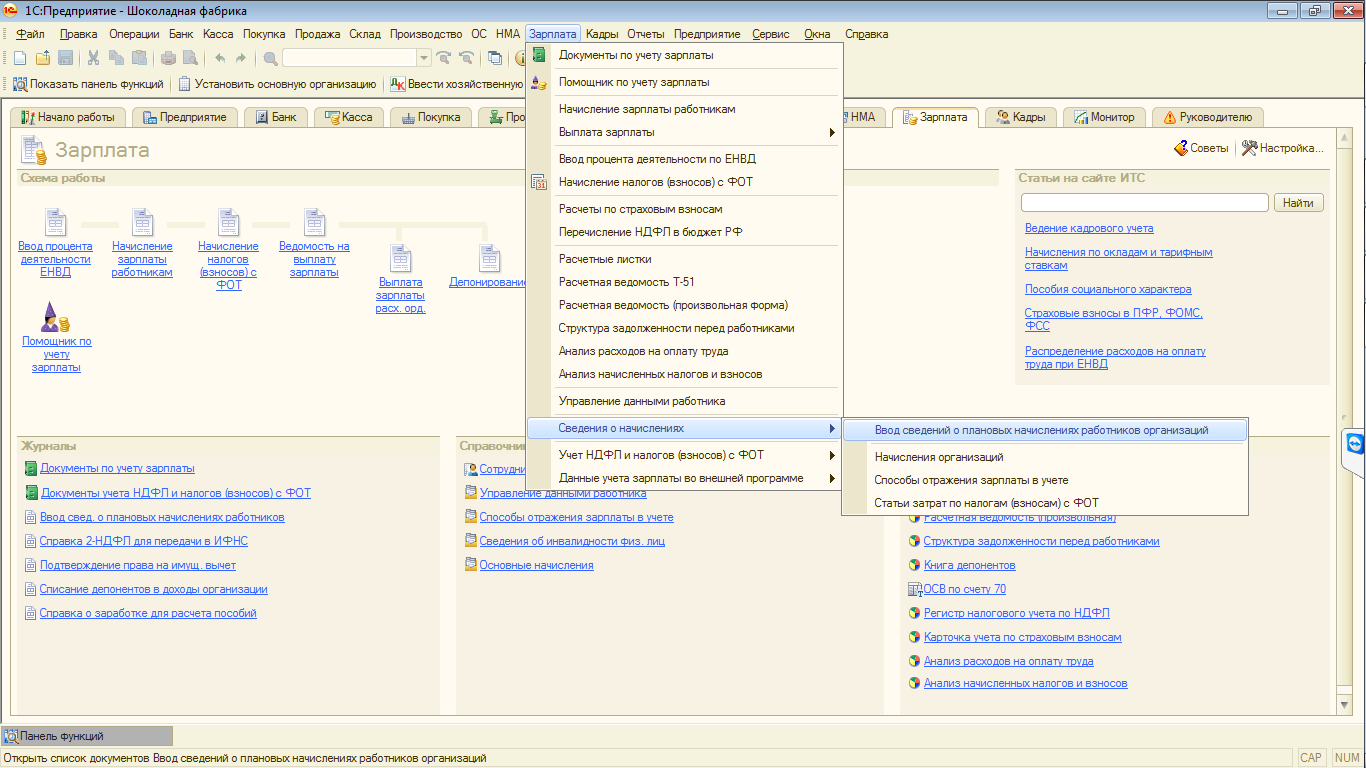The width and height of the screenshot is (1366, 768).
Task: Click Показать панель функций toolbar button
Action: (88, 84)
